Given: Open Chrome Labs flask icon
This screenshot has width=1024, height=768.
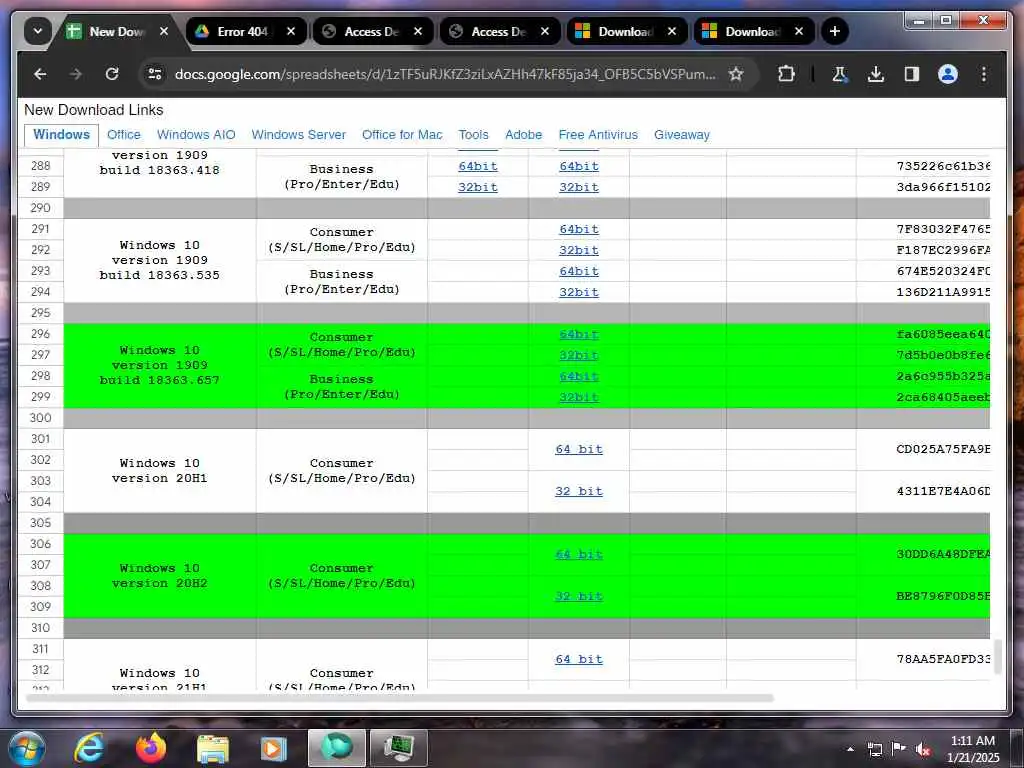Looking at the screenshot, I should point(840,74).
